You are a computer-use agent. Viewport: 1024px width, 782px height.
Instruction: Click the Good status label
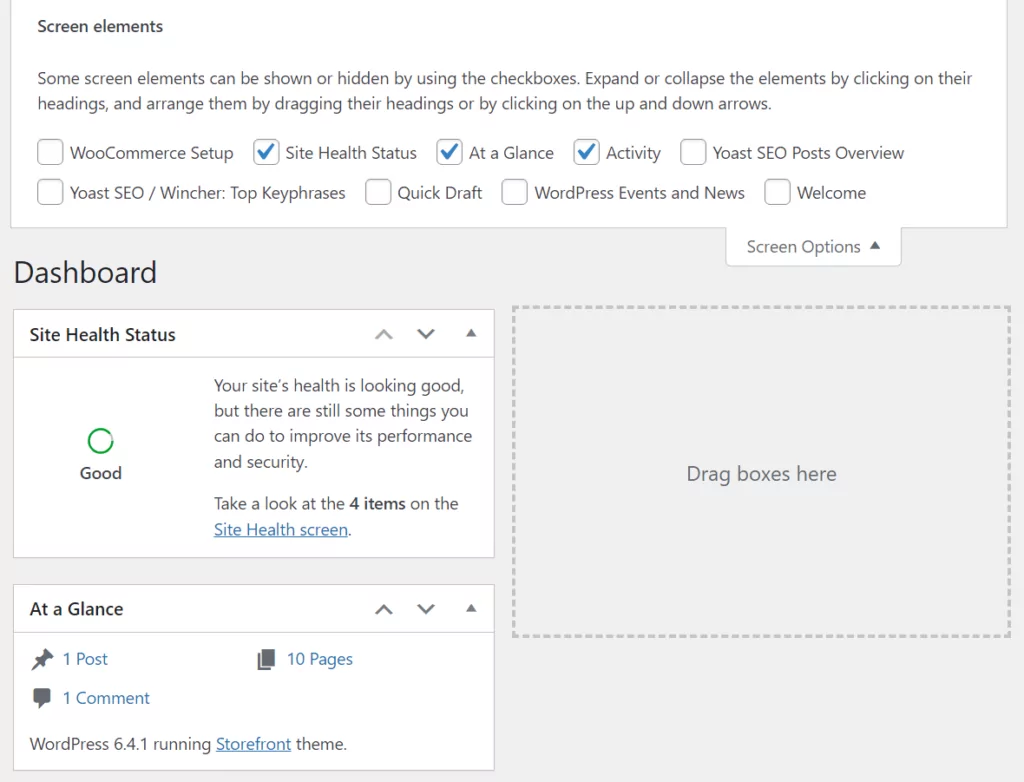101,473
